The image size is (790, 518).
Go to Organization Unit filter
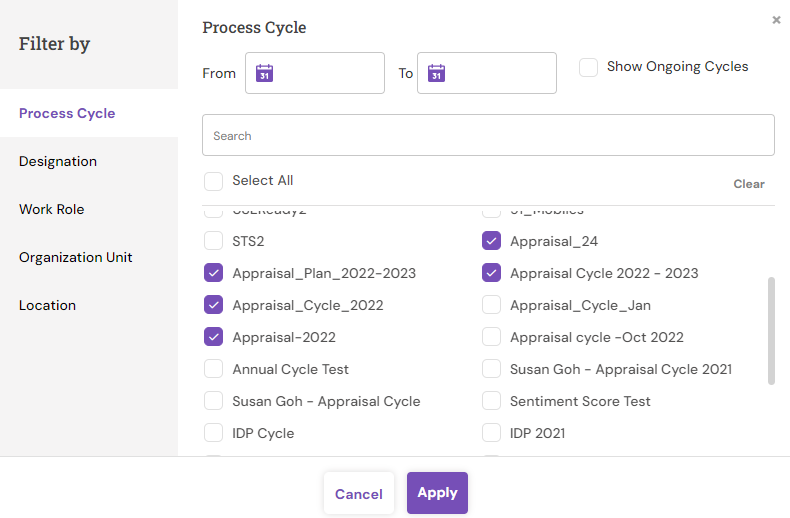(76, 257)
